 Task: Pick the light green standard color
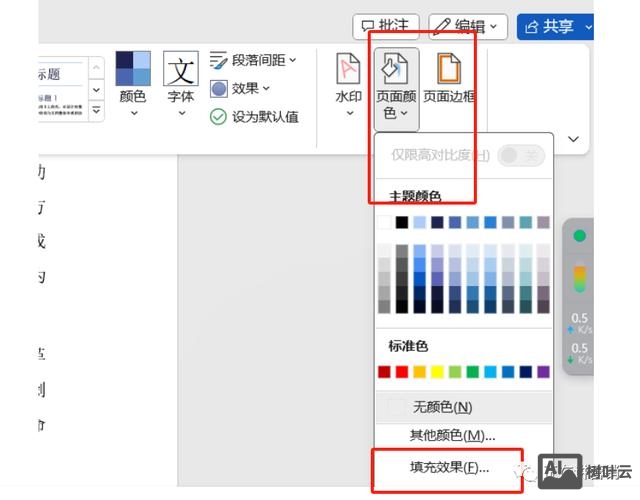[x=455, y=372]
